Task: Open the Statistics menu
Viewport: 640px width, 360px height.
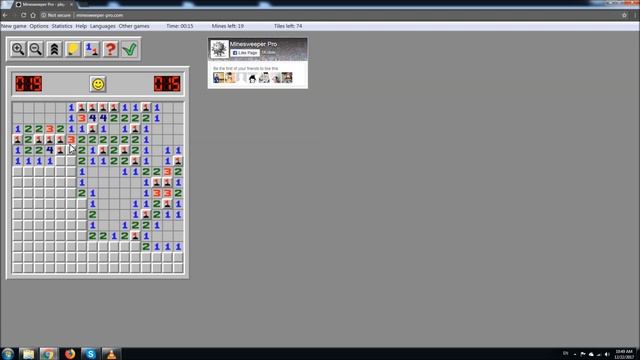Action: pos(62,26)
